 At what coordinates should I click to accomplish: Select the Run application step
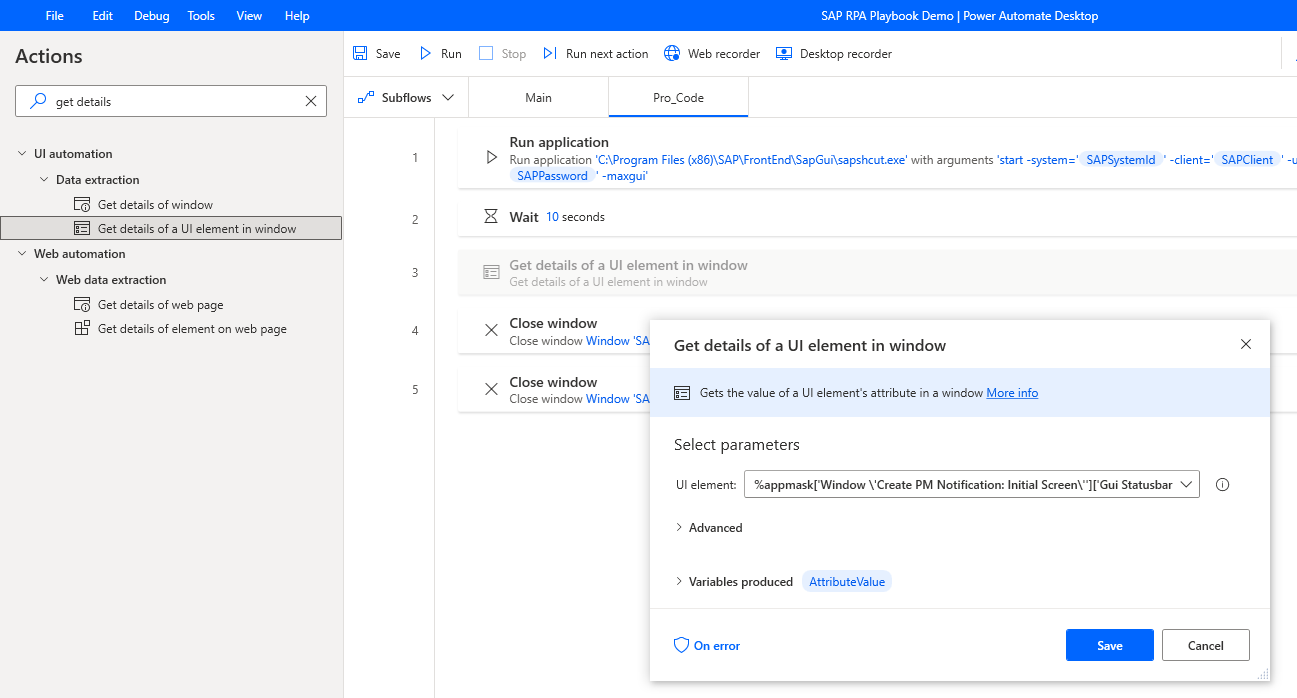click(x=877, y=158)
